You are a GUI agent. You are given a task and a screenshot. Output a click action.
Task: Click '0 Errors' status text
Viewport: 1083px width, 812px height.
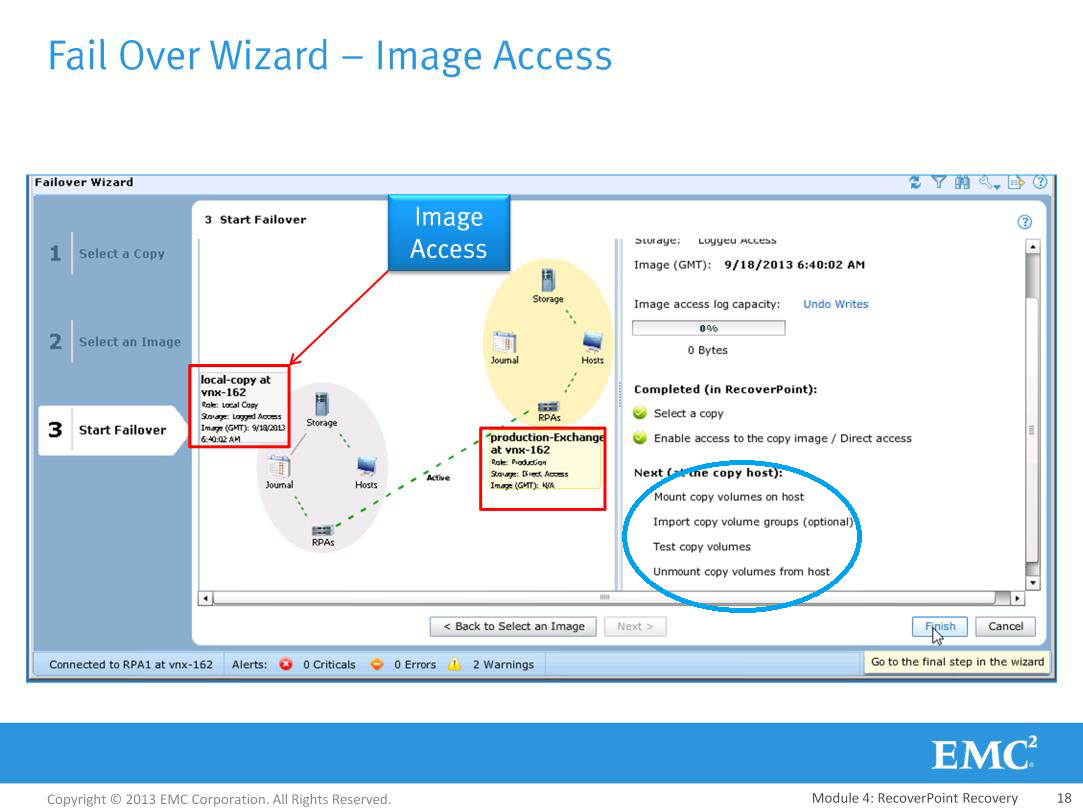tap(415, 664)
